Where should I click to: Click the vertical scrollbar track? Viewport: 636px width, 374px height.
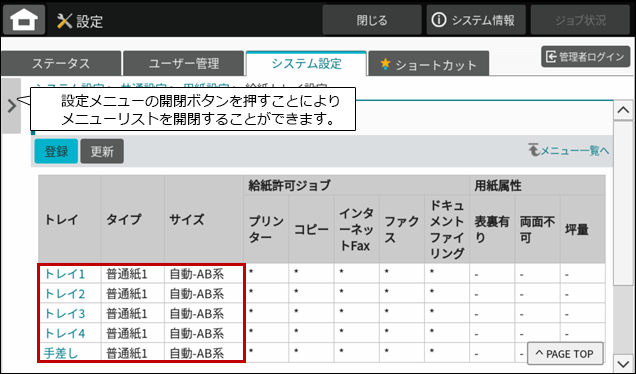click(x=623, y=236)
